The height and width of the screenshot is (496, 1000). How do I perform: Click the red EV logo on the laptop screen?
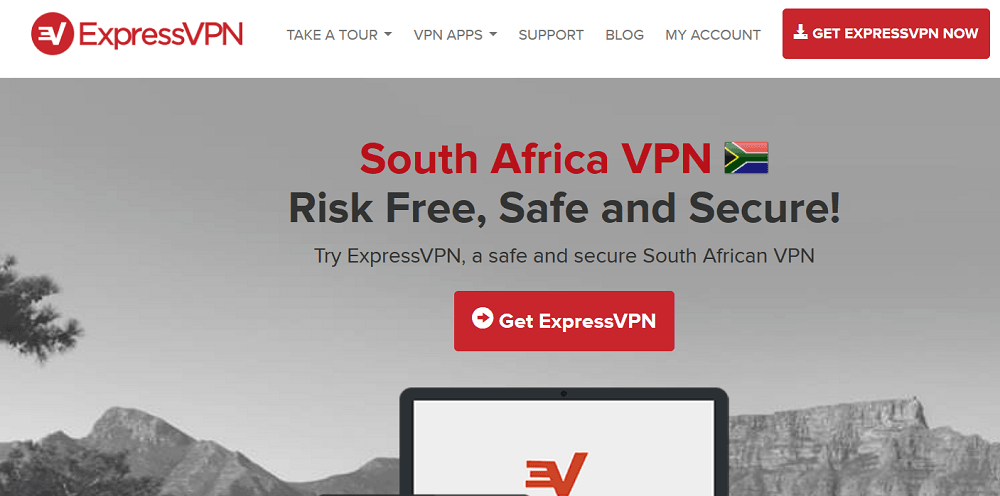click(556, 474)
